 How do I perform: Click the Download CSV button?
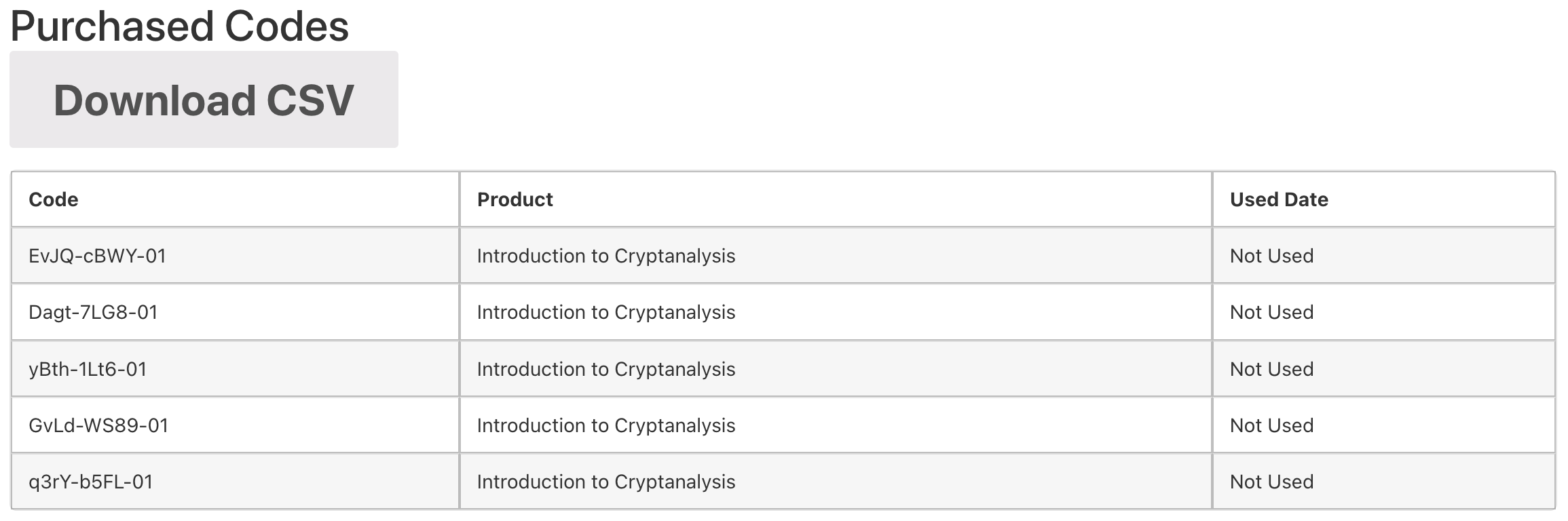click(x=204, y=100)
